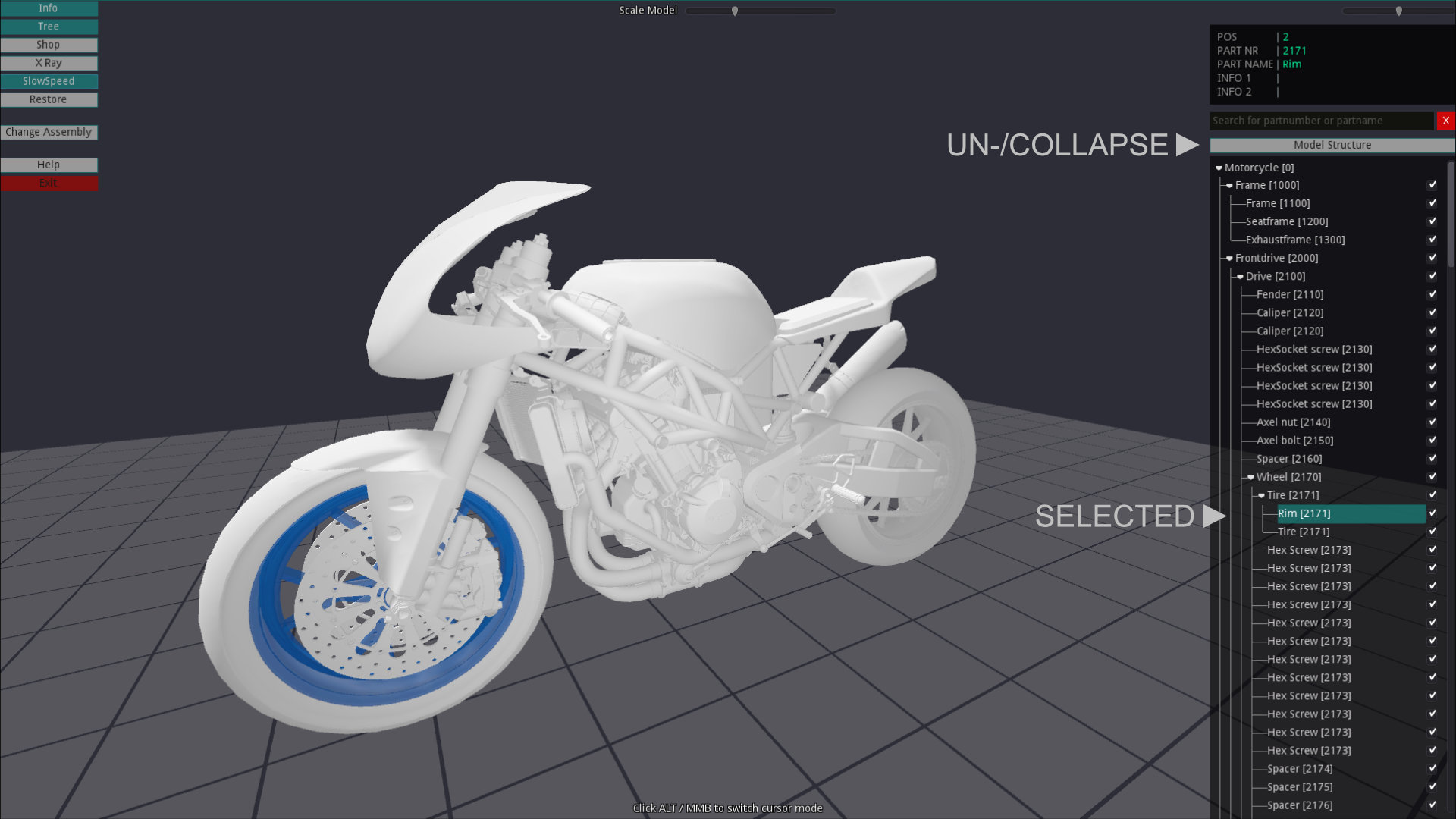Hide the Axel bolt [2150] part
1456x819 pixels.
point(1432,441)
